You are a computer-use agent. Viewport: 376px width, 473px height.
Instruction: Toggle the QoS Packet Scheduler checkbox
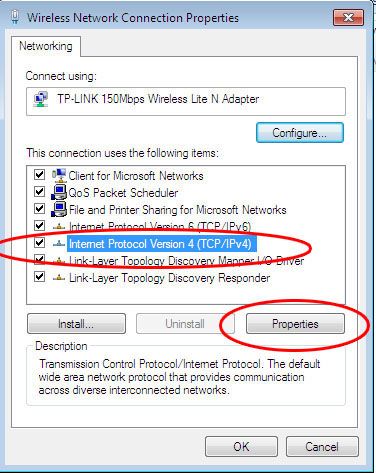(x=39, y=191)
